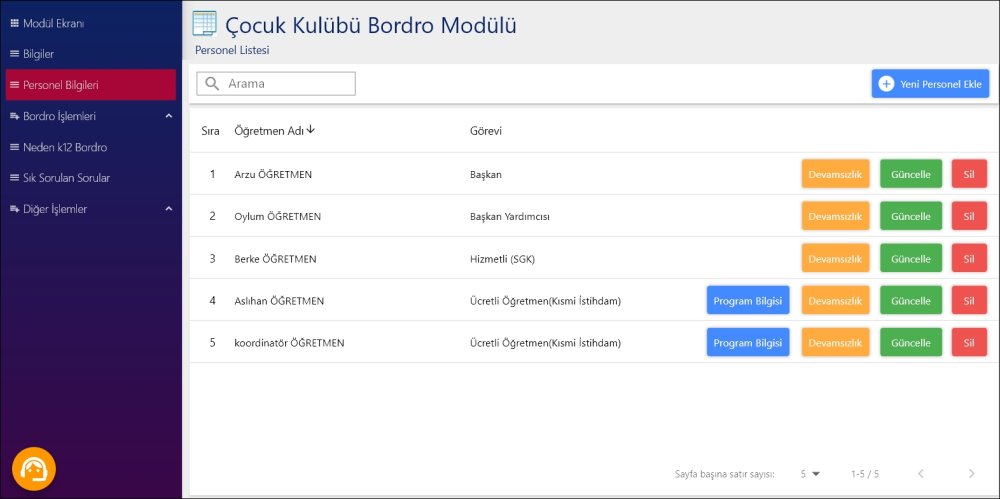
Task: Open the support headset chat icon
Action: click(x=34, y=469)
